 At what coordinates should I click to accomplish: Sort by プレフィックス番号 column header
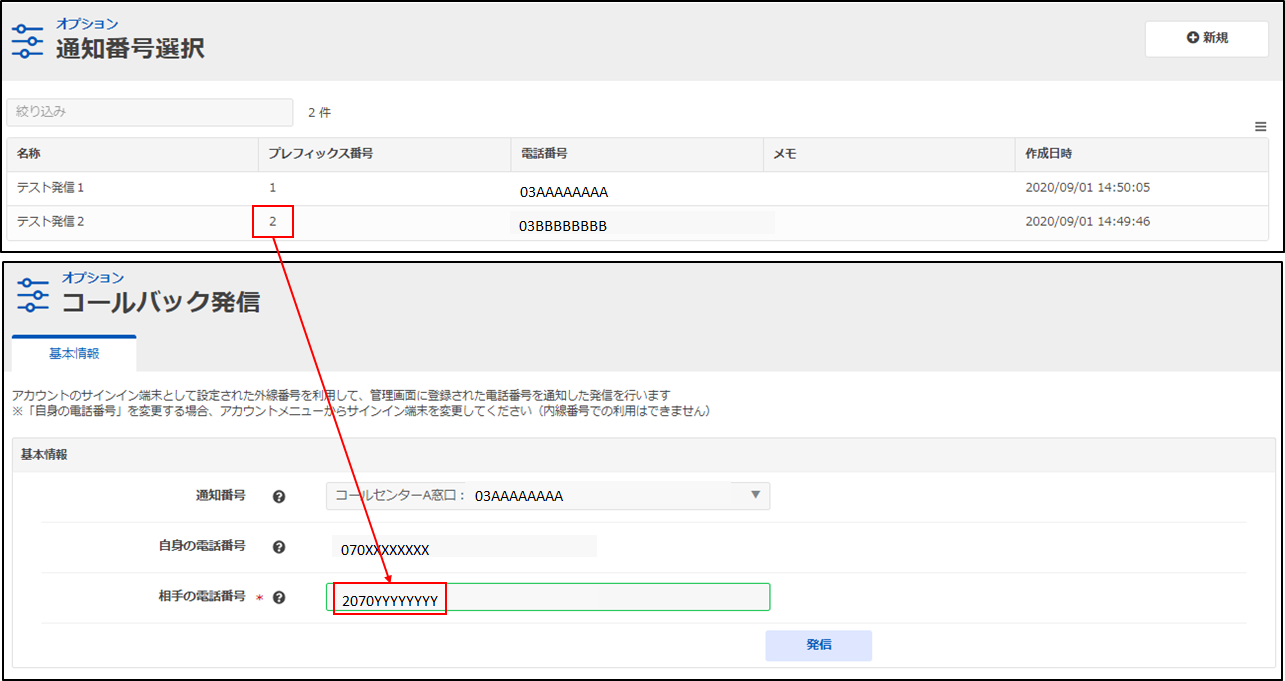click(x=384, y=154)
